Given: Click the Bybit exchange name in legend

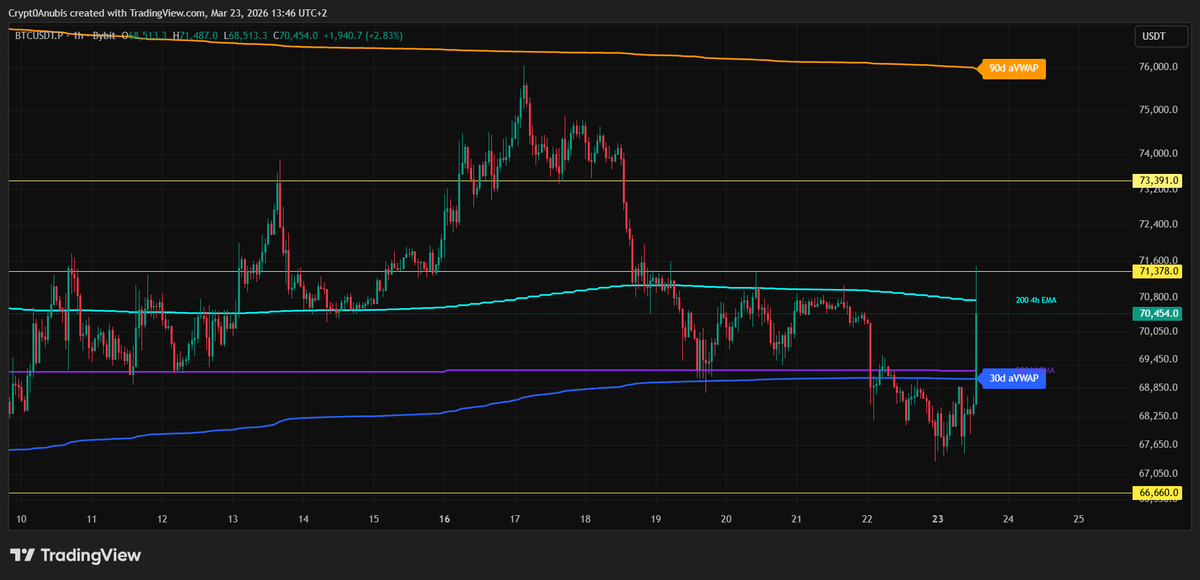Looking at the screenshot, I should (x=104, y=36).
